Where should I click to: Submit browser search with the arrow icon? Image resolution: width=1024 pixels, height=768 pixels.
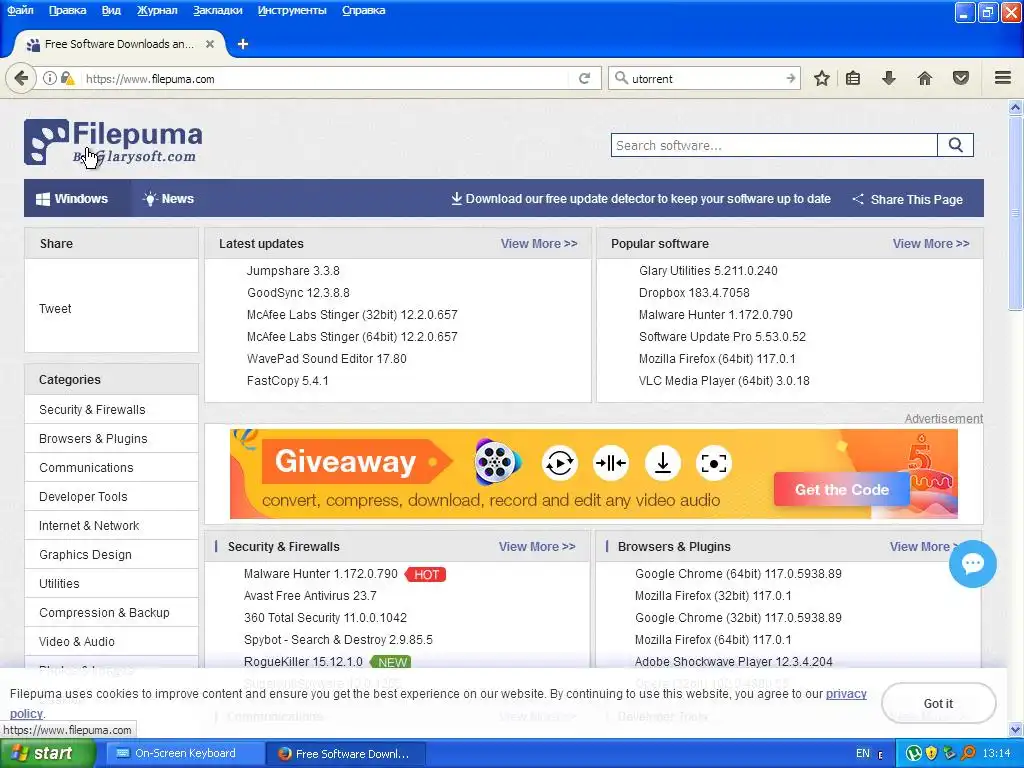tap(791, 78)
